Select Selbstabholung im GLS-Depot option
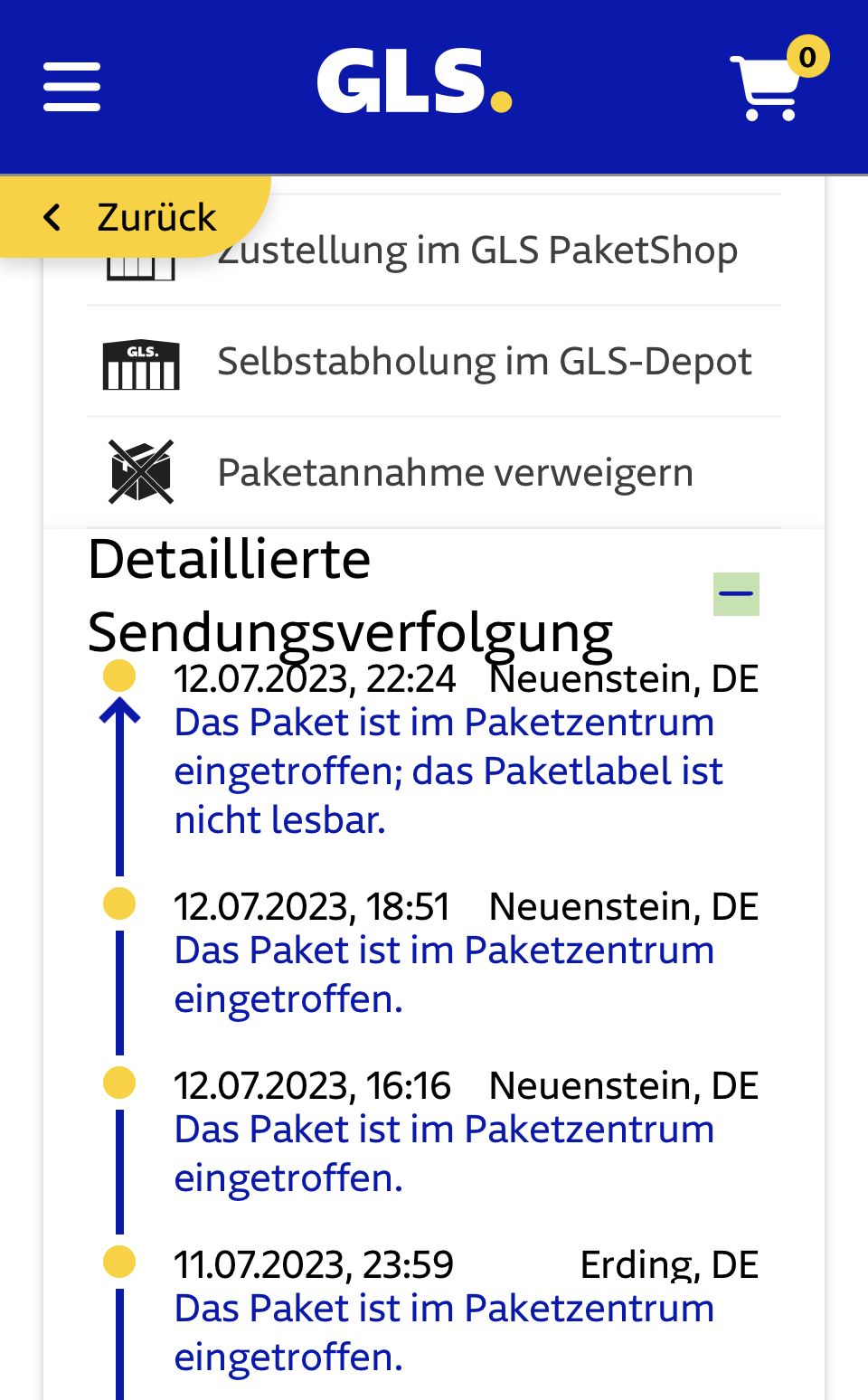 click(485, 362)
